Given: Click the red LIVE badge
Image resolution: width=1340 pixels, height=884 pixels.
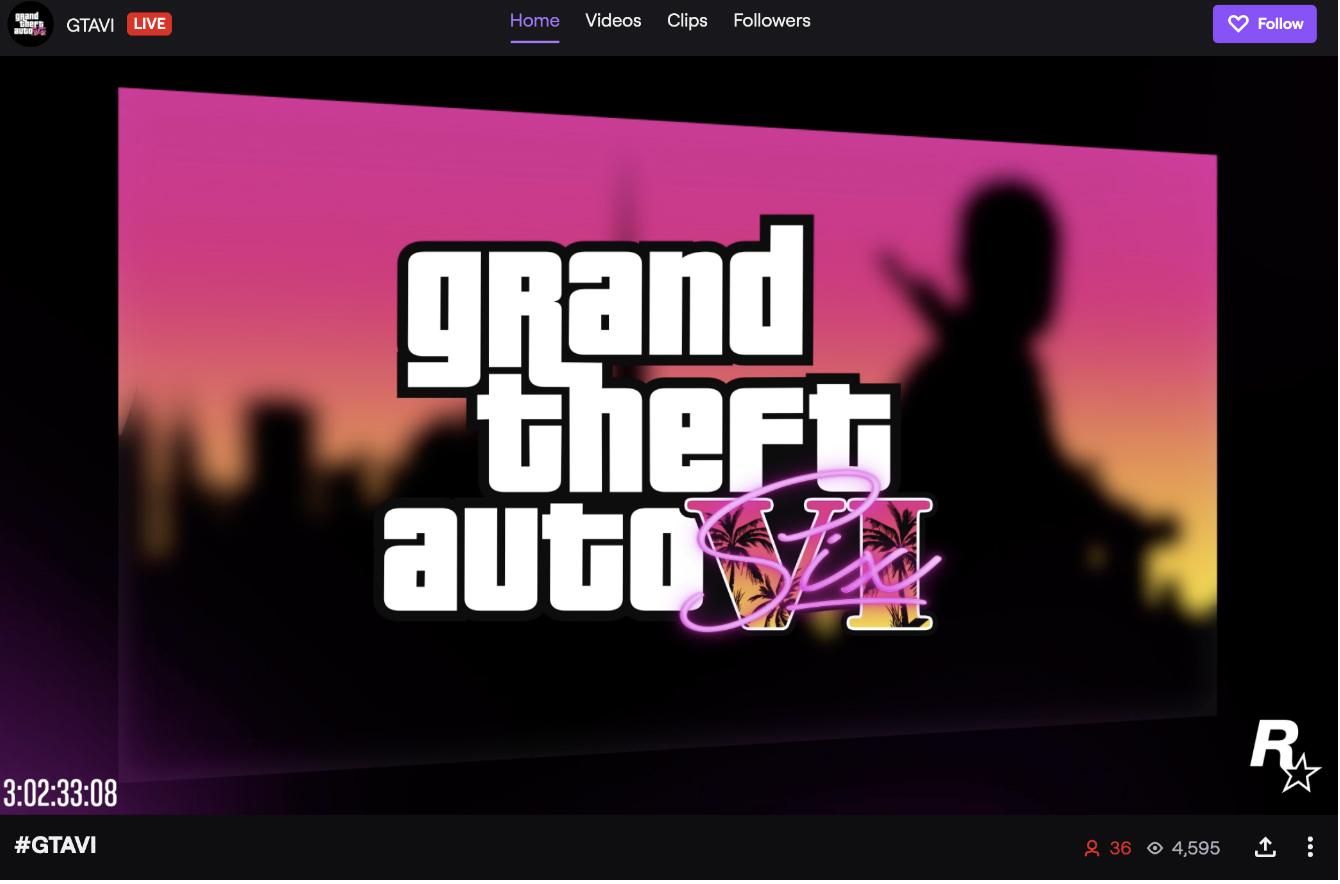Looking at the screenshot, I should [x=150, y=24].
